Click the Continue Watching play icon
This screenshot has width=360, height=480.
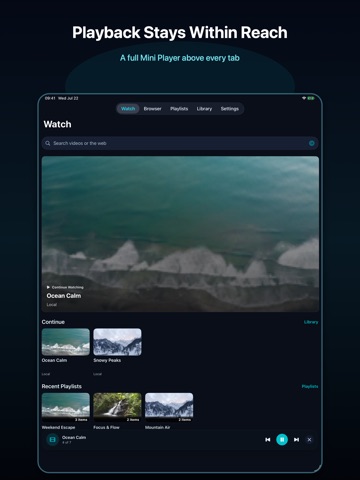pos(48,287)
